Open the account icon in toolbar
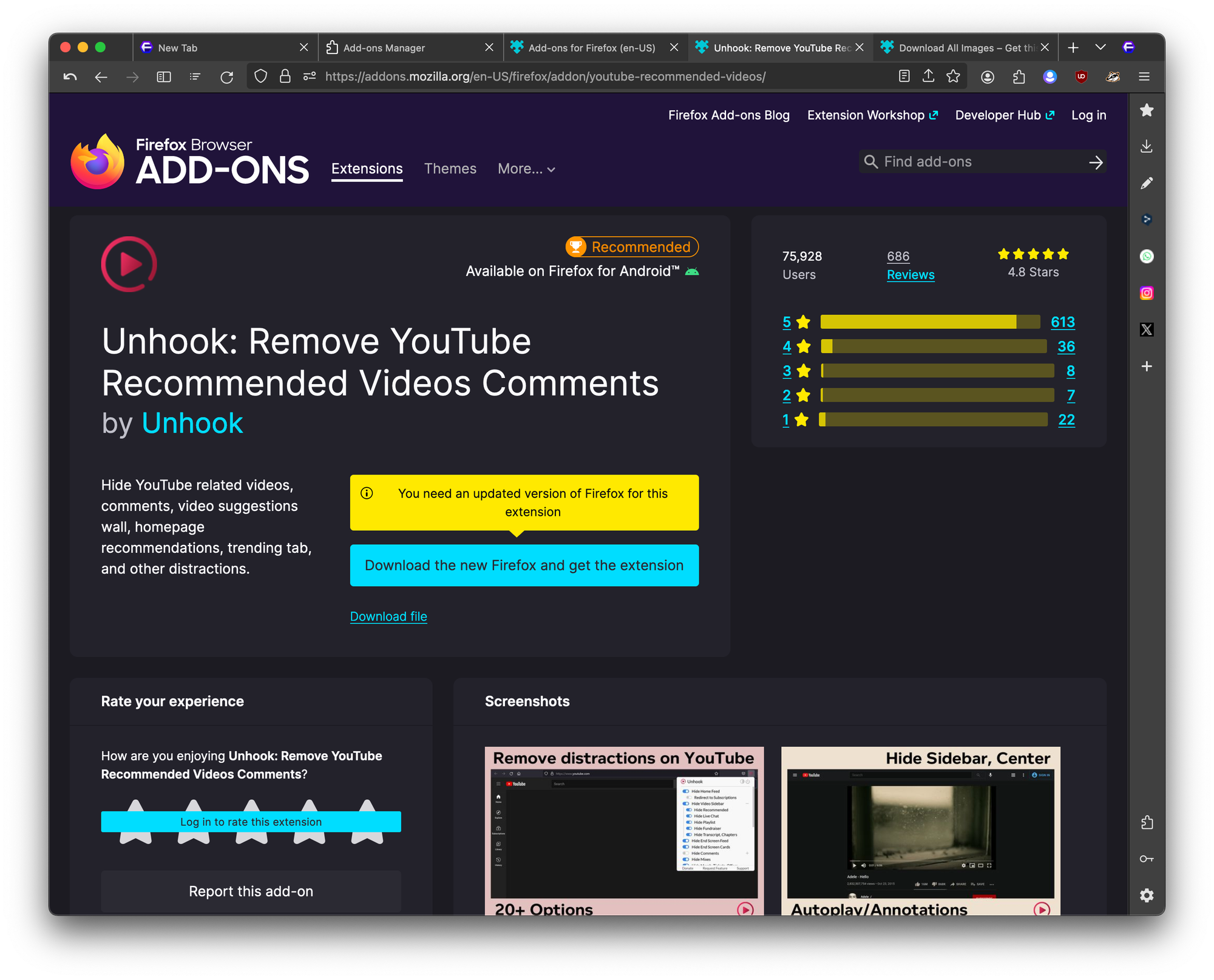The width and height of the screenshot is (1214, 980). (988, 77)
